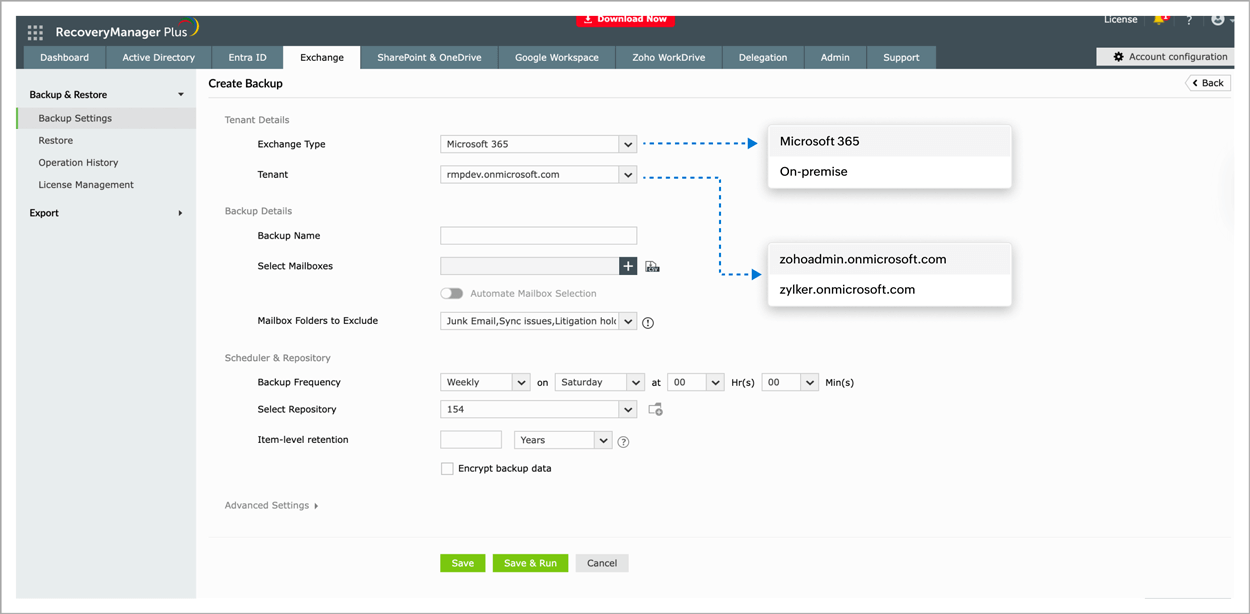
Task: Choose Microsoft 365 option
Action: click(889, 141)
